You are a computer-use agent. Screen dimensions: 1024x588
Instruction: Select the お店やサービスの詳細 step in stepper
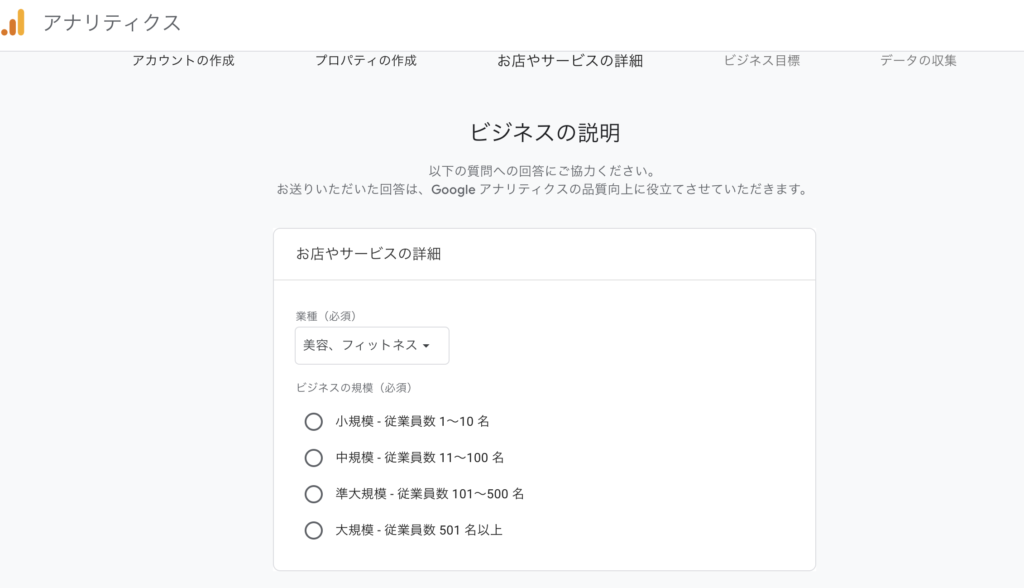click(570, 61)
